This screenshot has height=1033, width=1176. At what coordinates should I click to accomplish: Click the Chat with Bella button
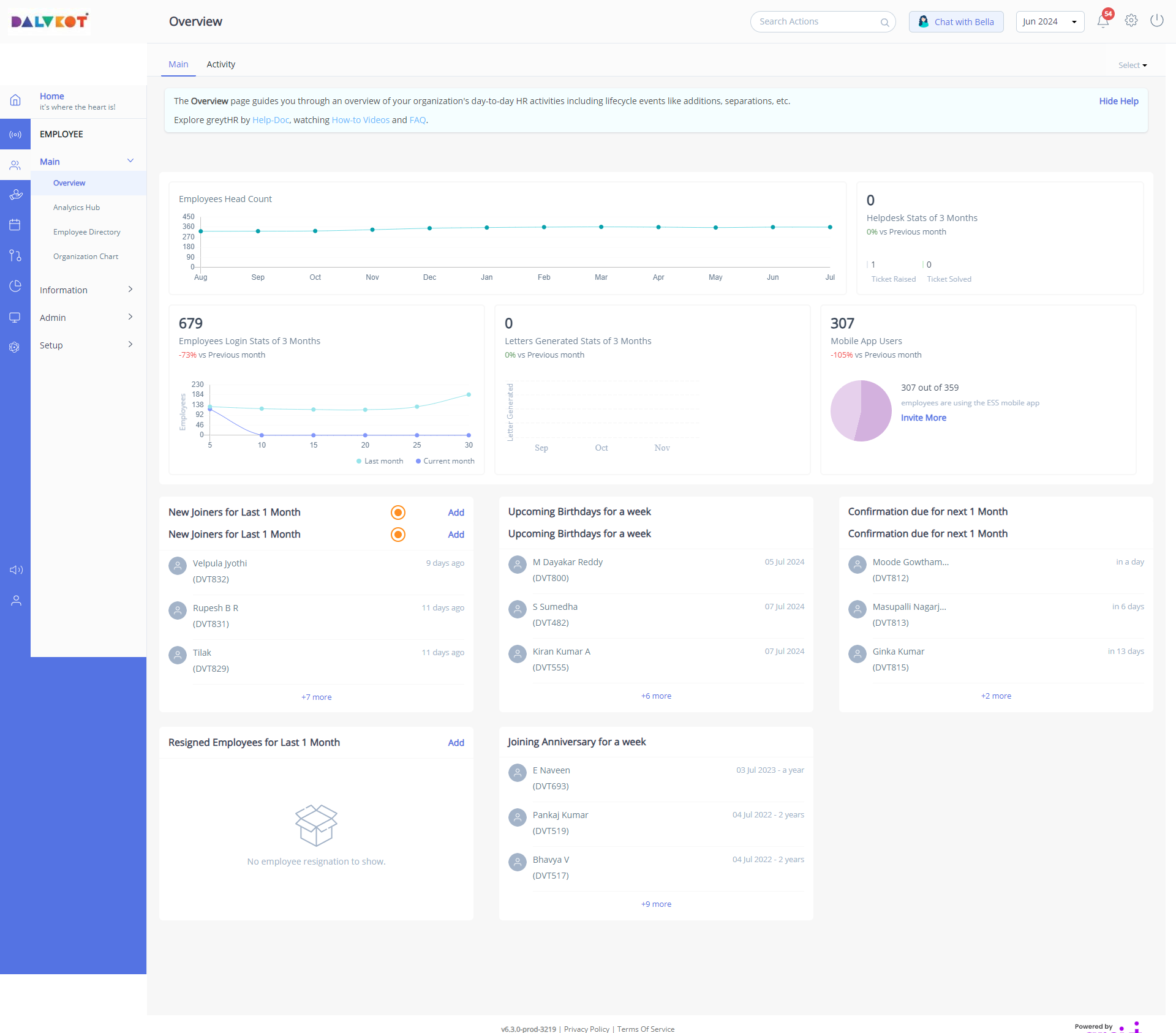[956, 22]
